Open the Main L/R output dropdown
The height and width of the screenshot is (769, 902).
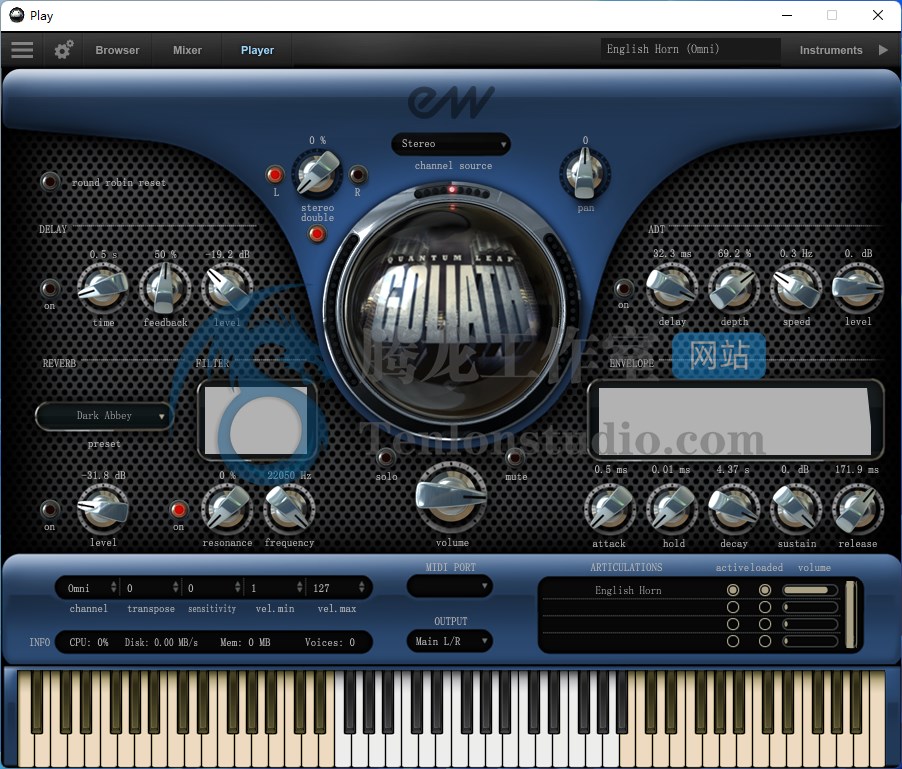[449, 641]
